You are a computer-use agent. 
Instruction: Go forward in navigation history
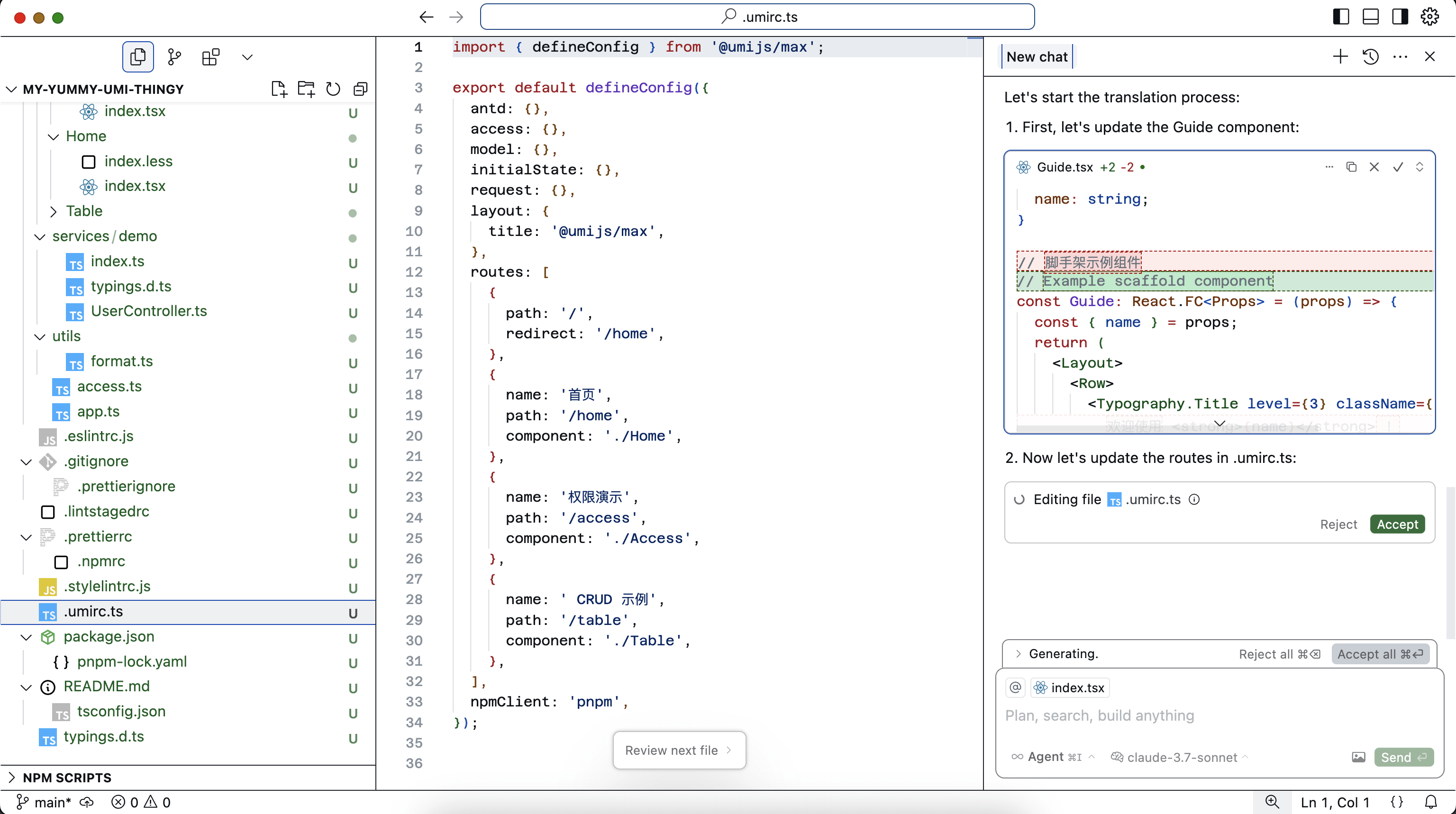click(x=456, y=17)
